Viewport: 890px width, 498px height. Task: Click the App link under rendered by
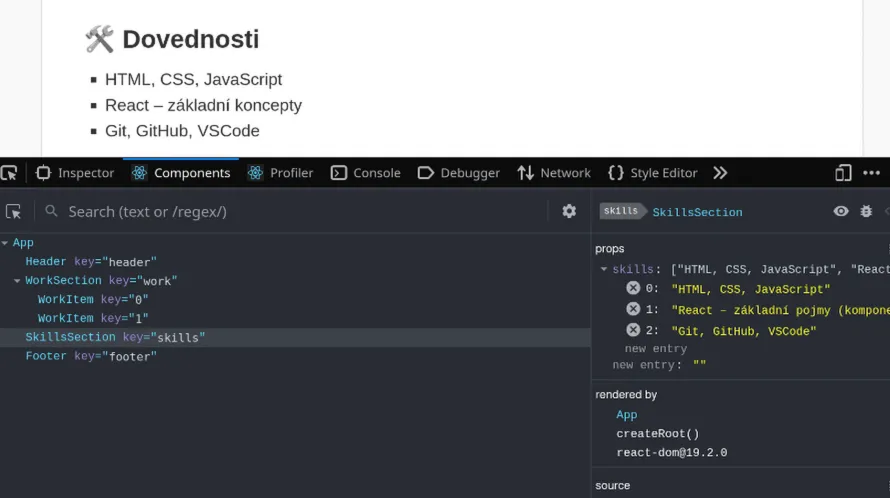click(x=626, y=415)
